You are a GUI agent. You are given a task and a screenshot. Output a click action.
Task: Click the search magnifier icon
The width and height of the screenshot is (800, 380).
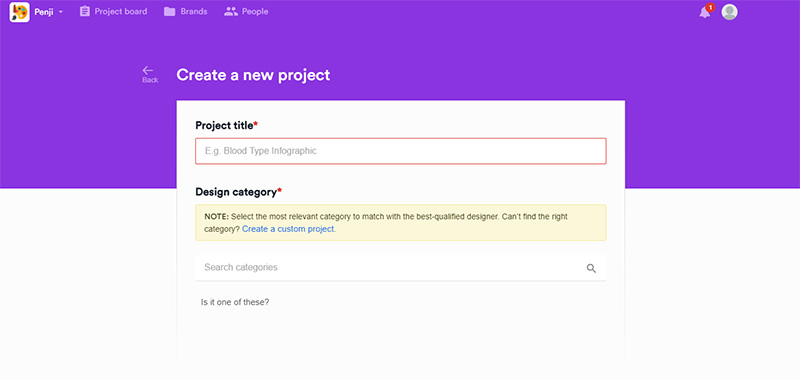(x=591, y=268)
